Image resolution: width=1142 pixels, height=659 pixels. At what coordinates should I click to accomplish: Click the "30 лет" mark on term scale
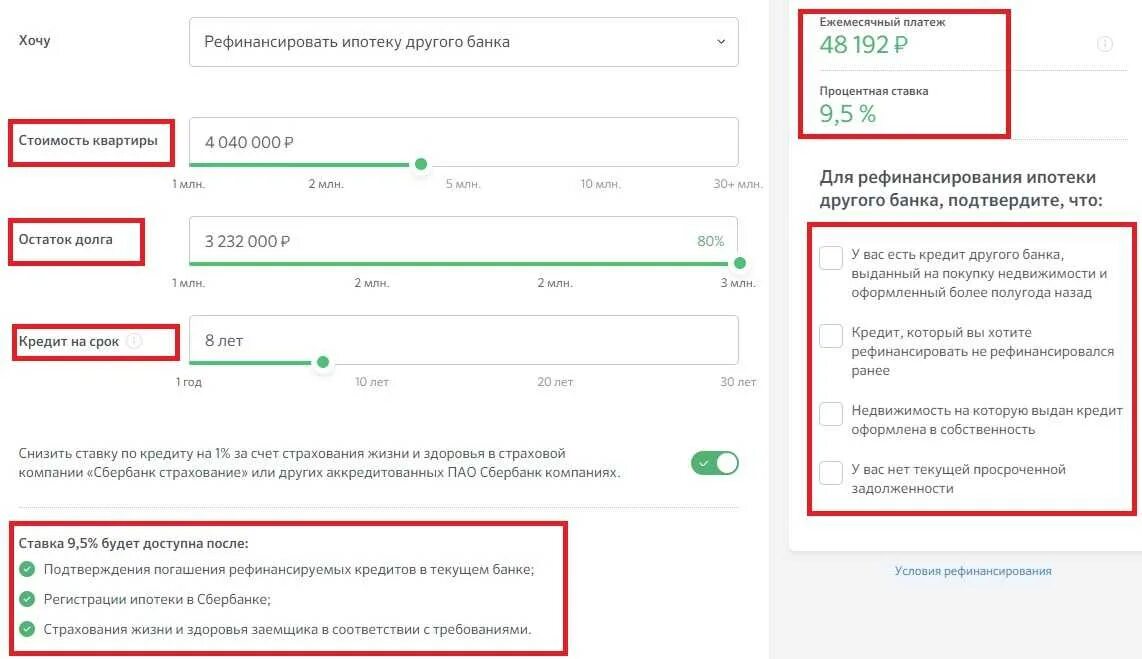738,382
